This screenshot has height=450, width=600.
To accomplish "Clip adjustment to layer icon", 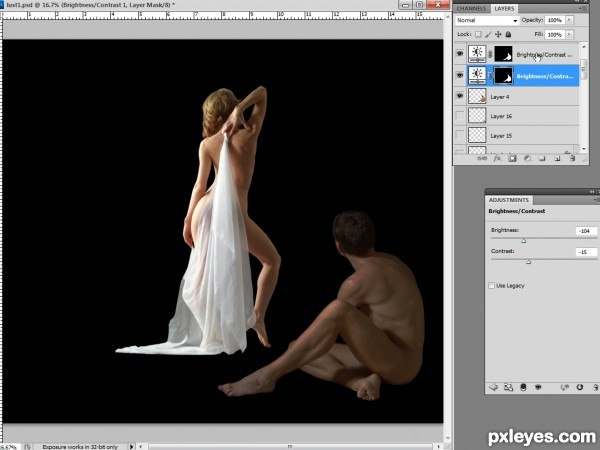I will click(x=523, y=387).
